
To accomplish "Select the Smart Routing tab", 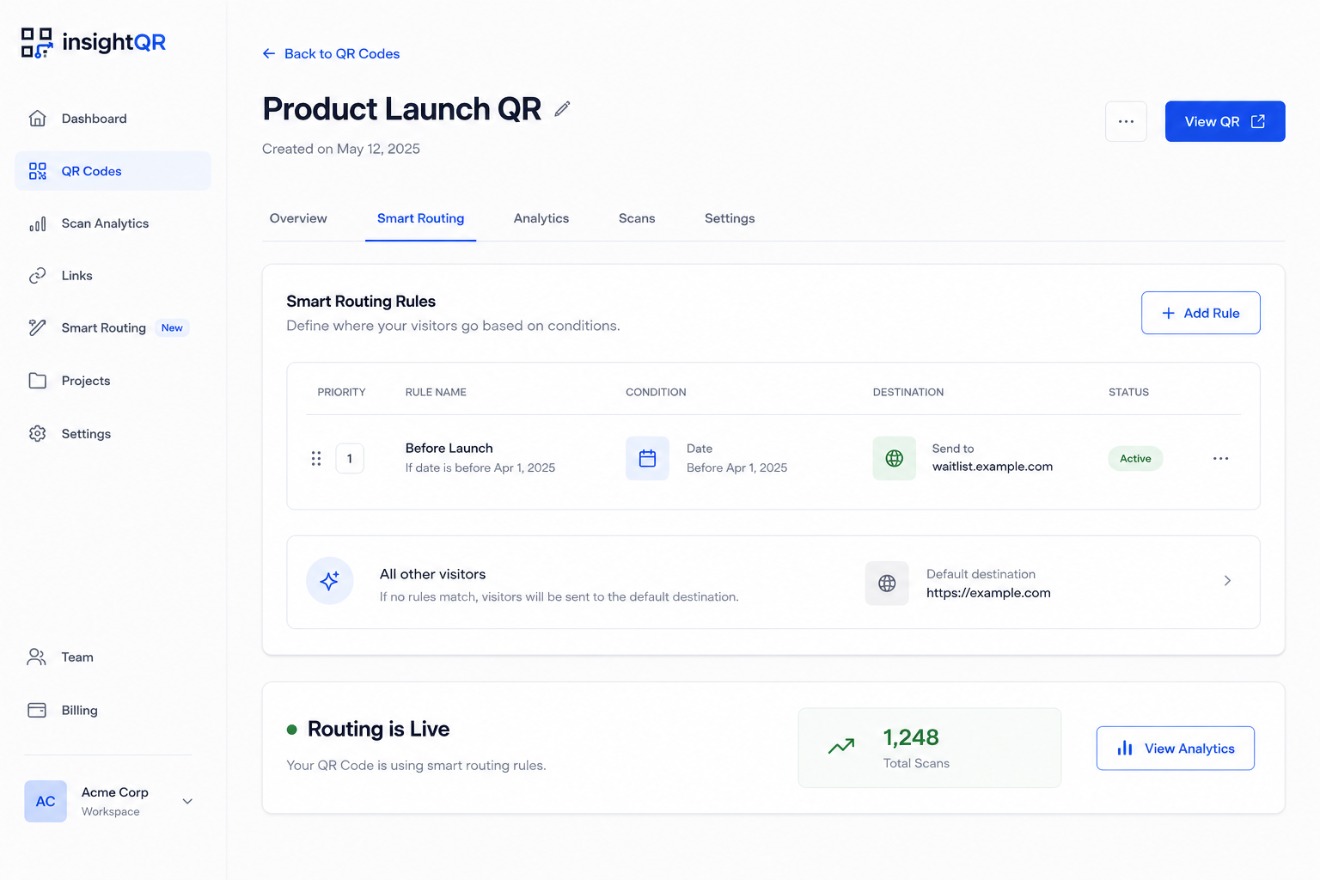I will coord(421,218).
